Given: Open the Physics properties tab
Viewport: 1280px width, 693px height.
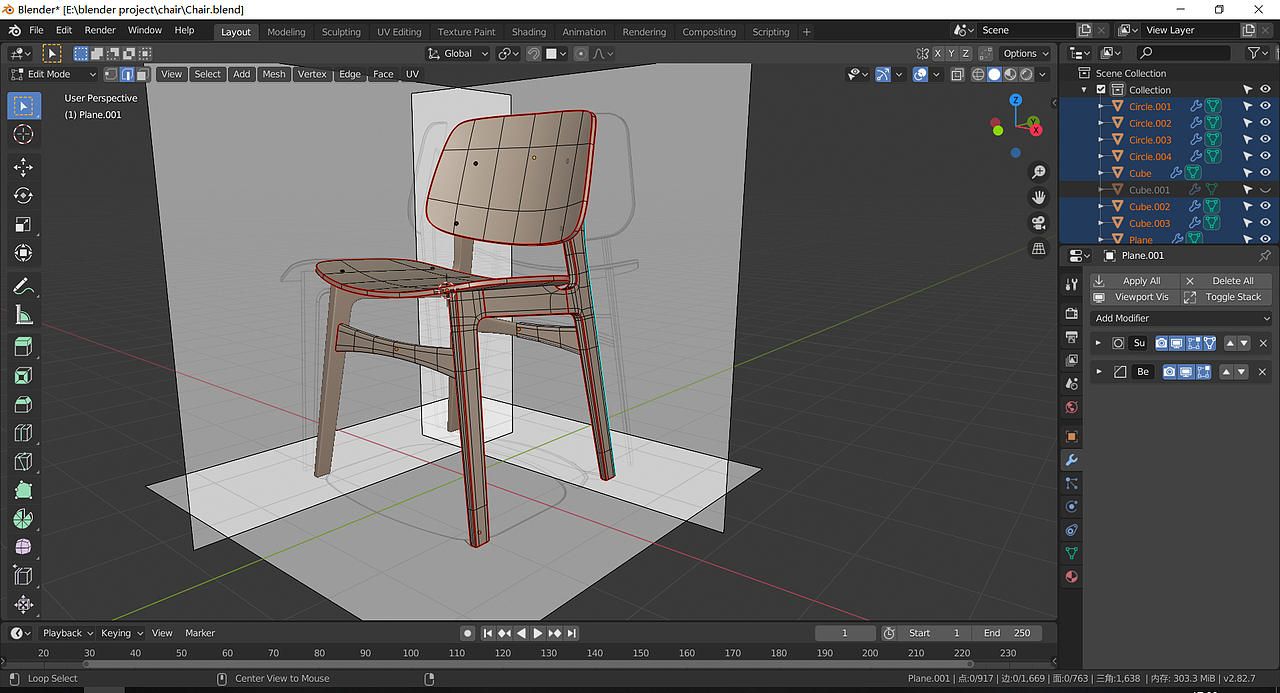Looking at the screenshot, I should [1071, 506].
